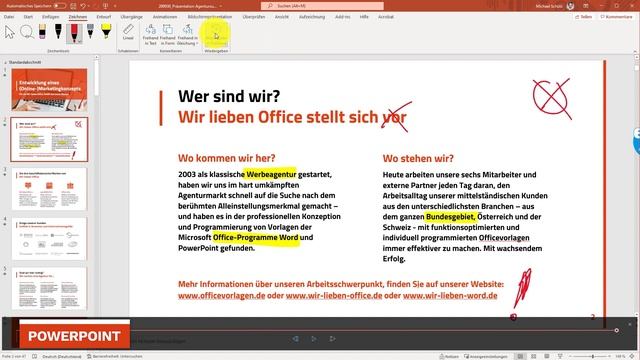Click the Undo arrow in quick access toolbar
640x360 pixels.
[83, 6]
